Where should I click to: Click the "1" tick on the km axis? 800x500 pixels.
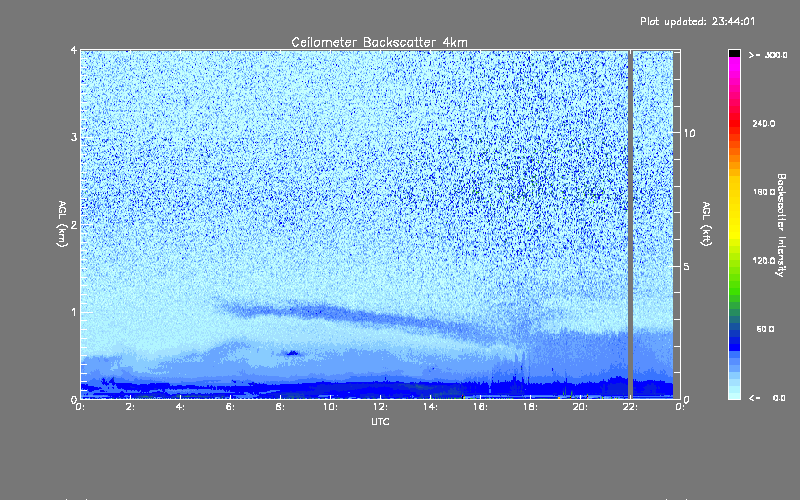[74, 312]
